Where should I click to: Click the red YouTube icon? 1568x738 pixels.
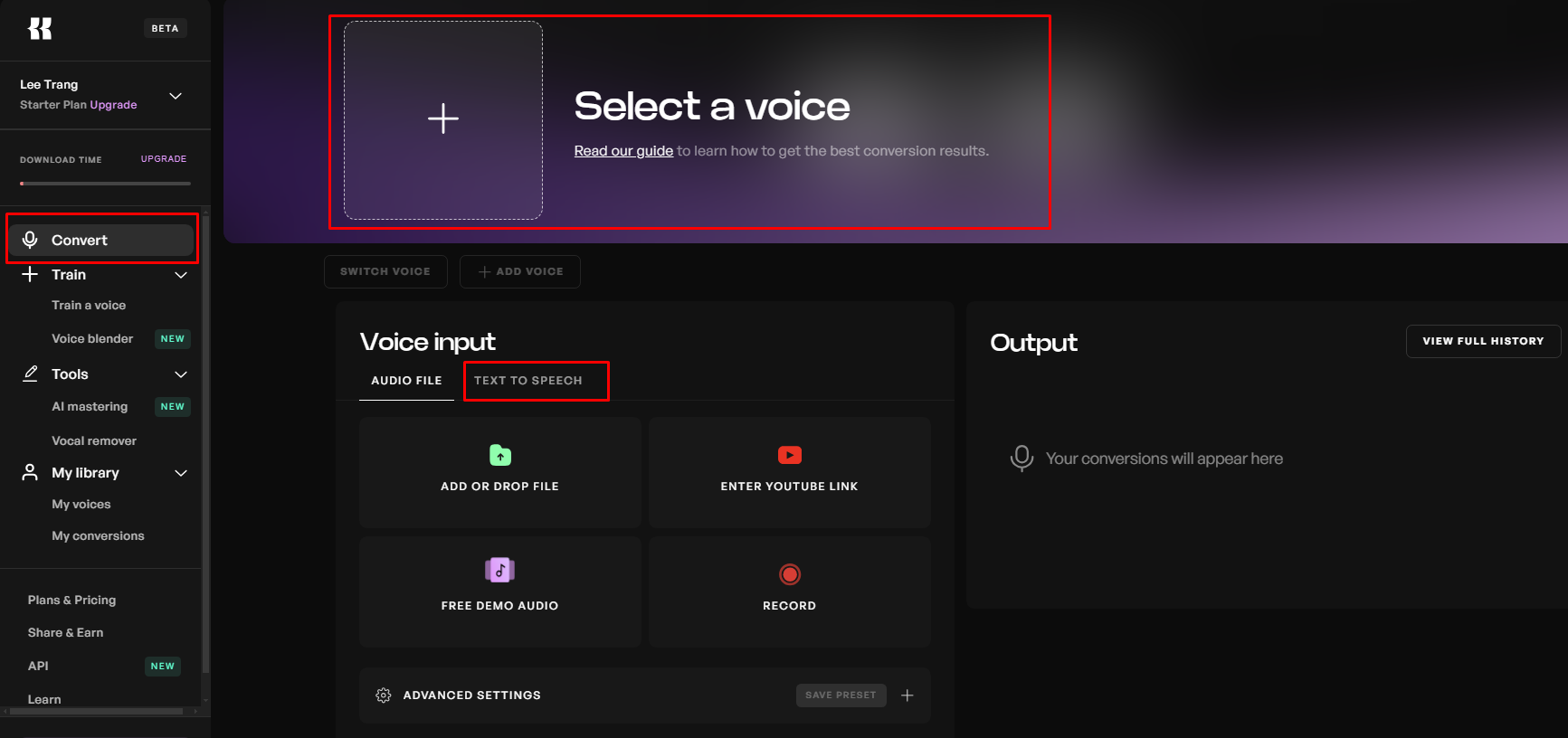[789, 455]
